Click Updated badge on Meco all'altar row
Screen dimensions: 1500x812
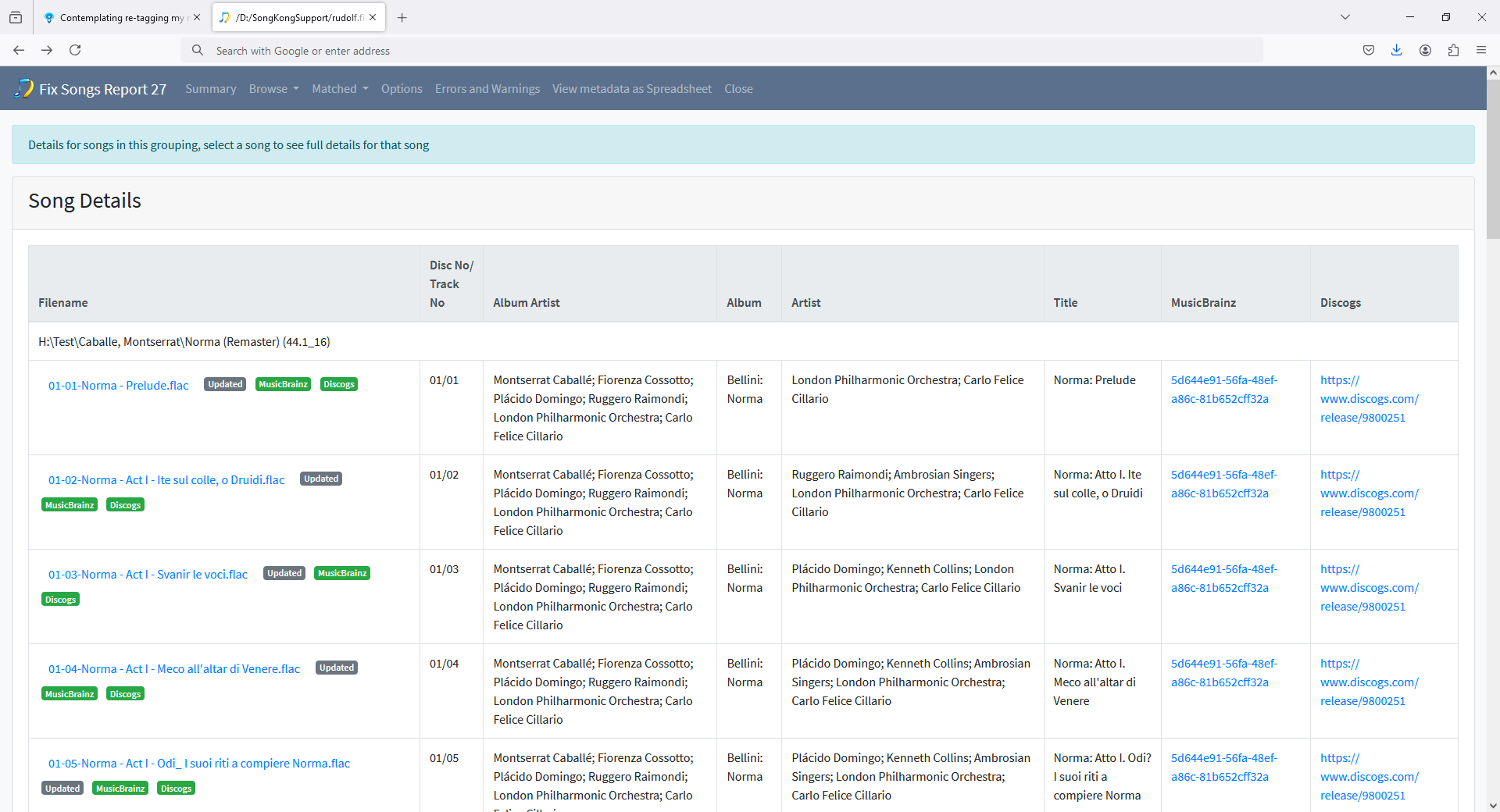click(337, 668)
